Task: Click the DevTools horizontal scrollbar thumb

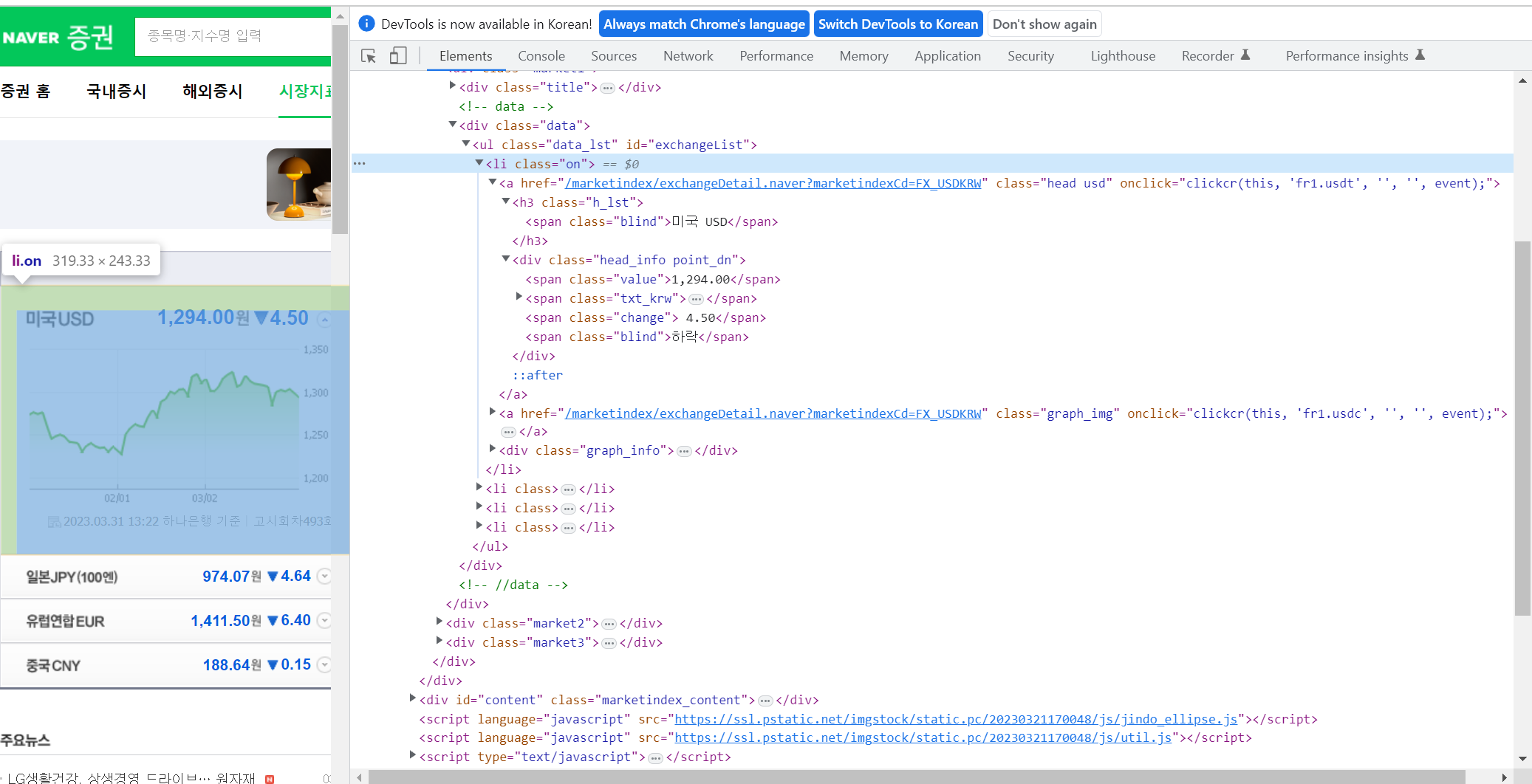Action: pyautogui.click(x=917, y=777)
